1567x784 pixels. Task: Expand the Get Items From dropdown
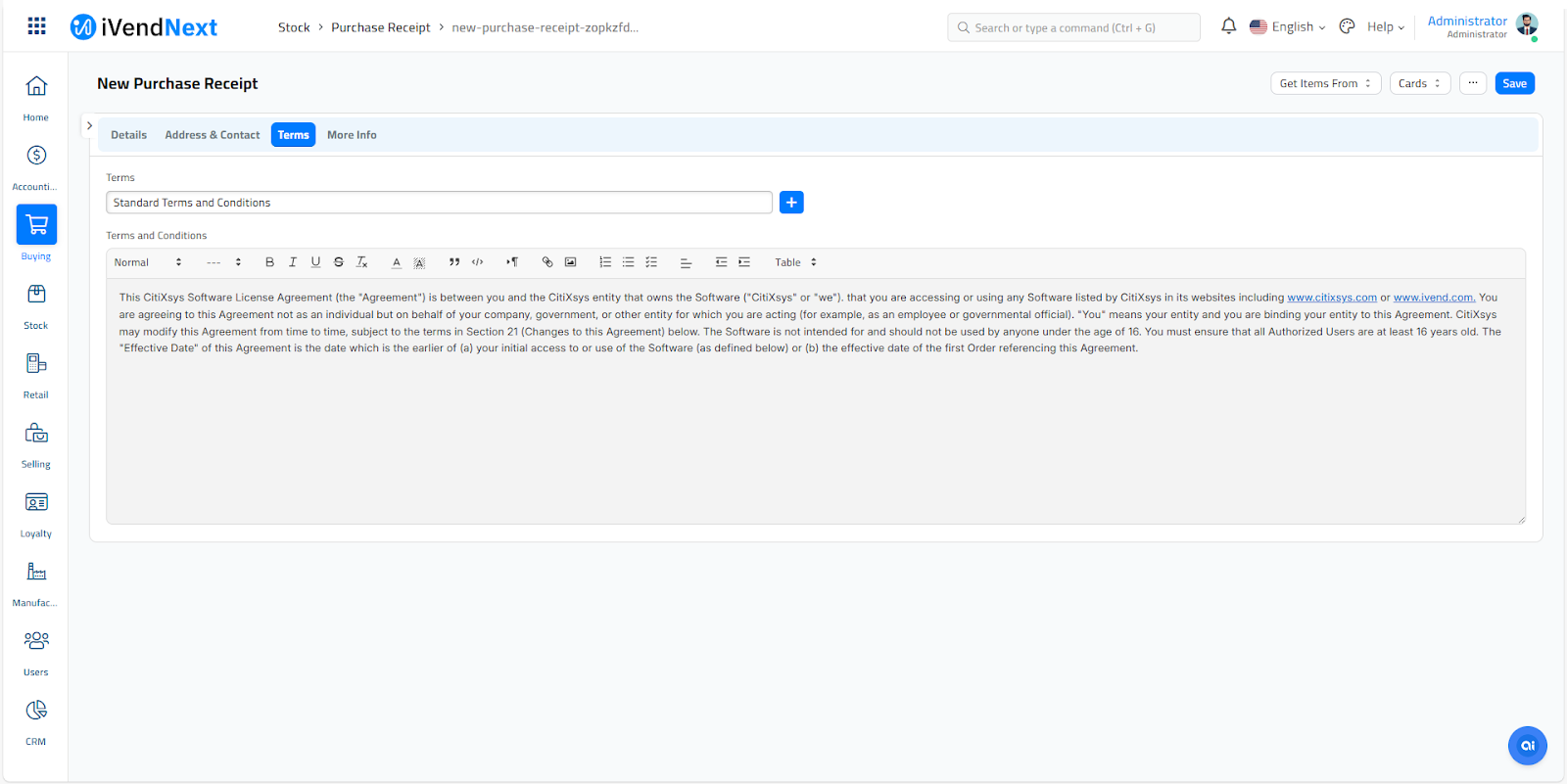pyautogui.click(x=1325, y=83)
